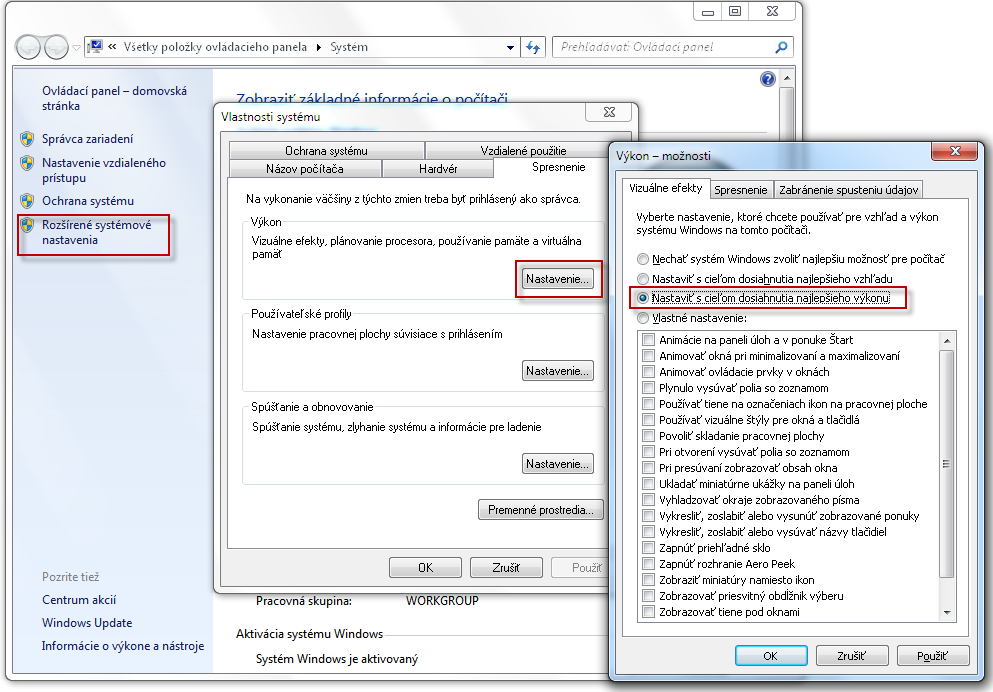Check 'Používať tiene na označeniach ikon' option
The width and height of the screenshot is (993, 692).
pos(648,404)
